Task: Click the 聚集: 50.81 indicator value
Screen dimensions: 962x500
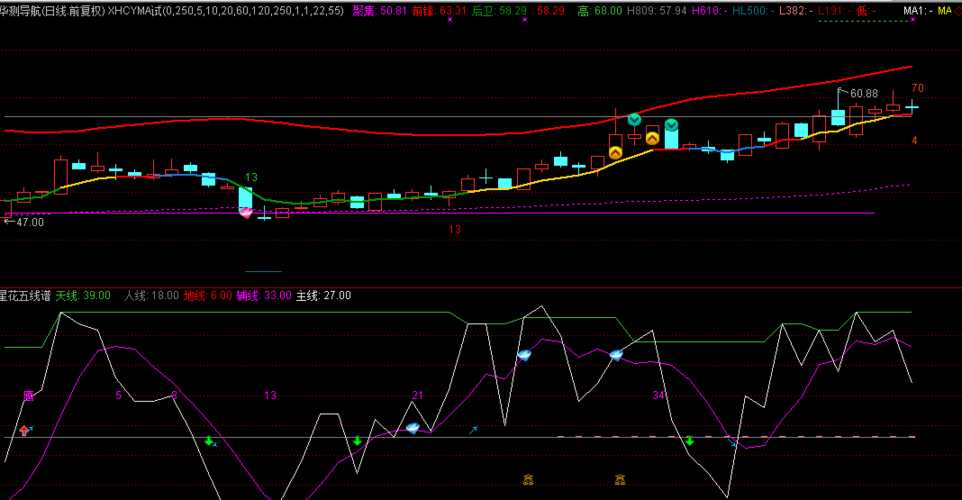Action: tap(380, 10)
